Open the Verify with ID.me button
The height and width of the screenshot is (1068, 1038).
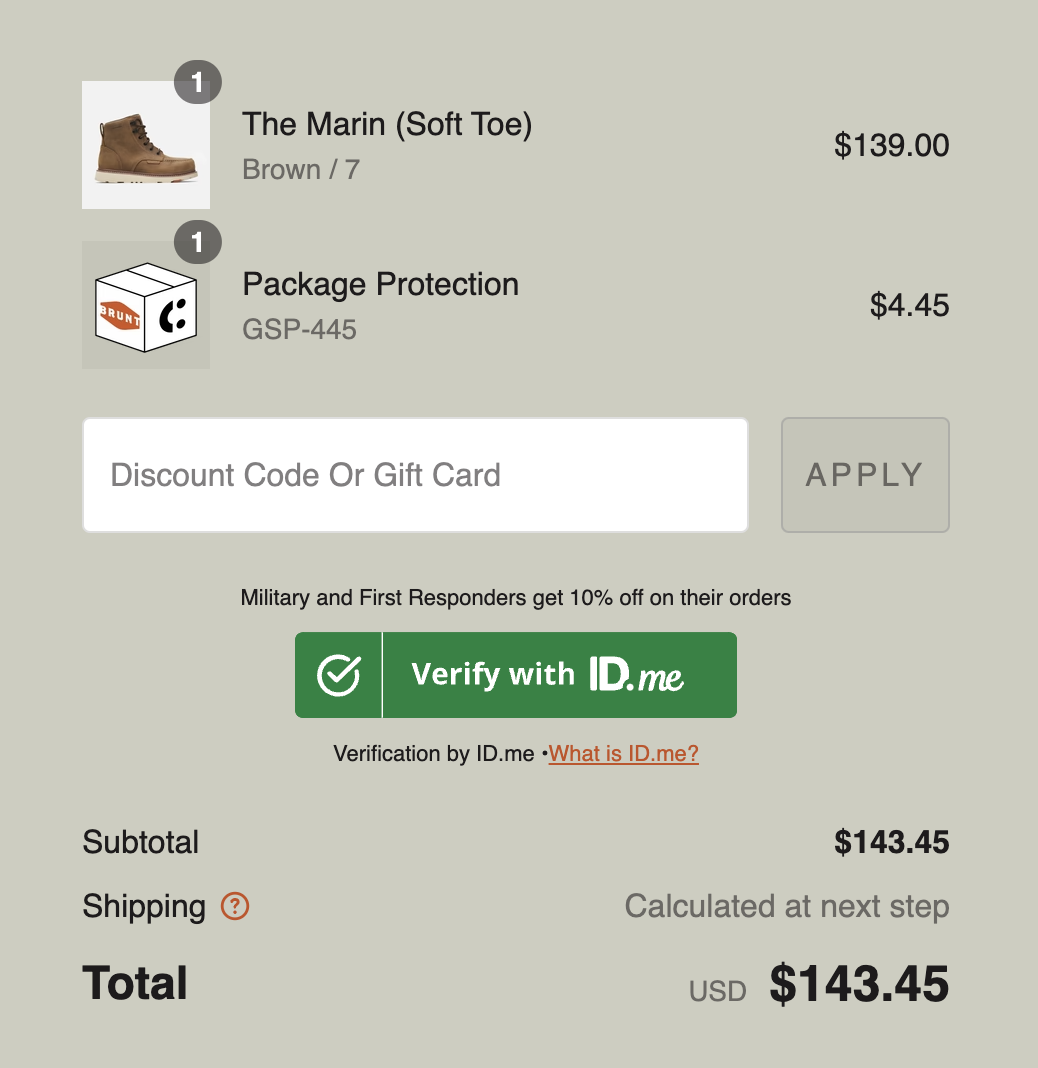(516, 674)
